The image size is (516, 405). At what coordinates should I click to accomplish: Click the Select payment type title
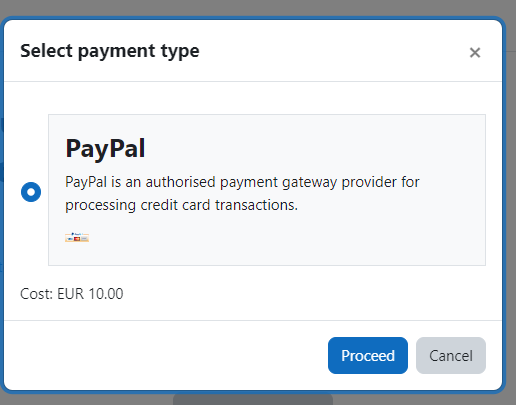110,51
